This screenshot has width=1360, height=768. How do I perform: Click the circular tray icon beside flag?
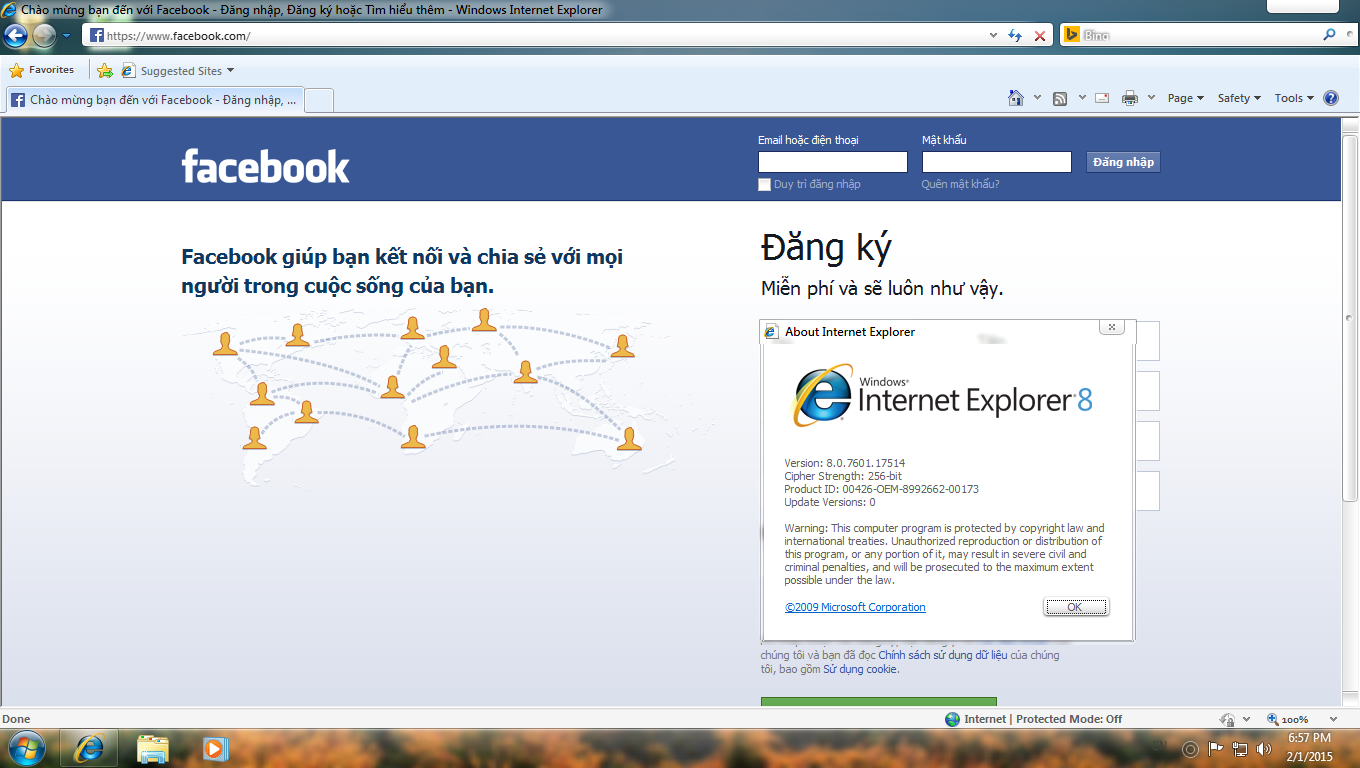[x=1190, y=748]
